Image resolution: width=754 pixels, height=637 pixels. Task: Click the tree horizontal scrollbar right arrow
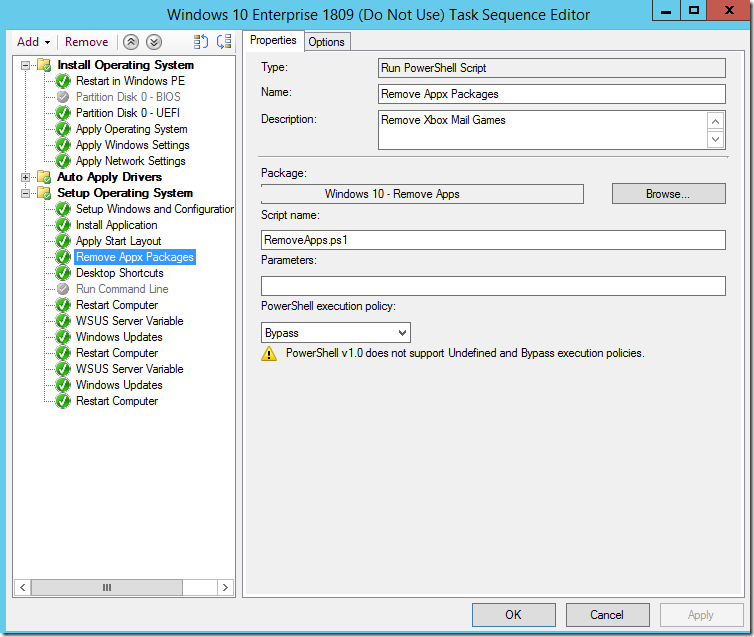[x=225, y=587]
